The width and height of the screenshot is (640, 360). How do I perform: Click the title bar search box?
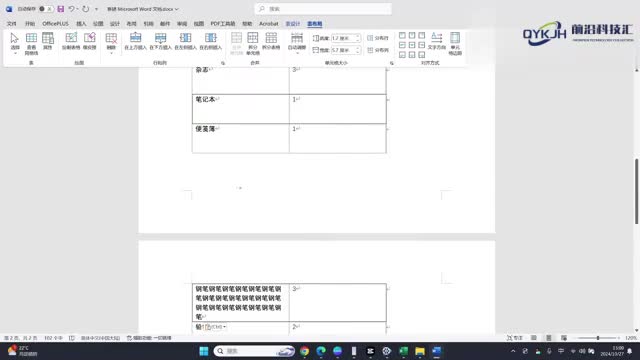[x=323, y=9]
